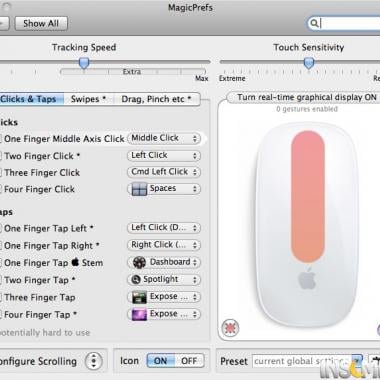Open Spaces dropdown for Four Finger Click
The image size is (380, 380).
click(164, 189)
